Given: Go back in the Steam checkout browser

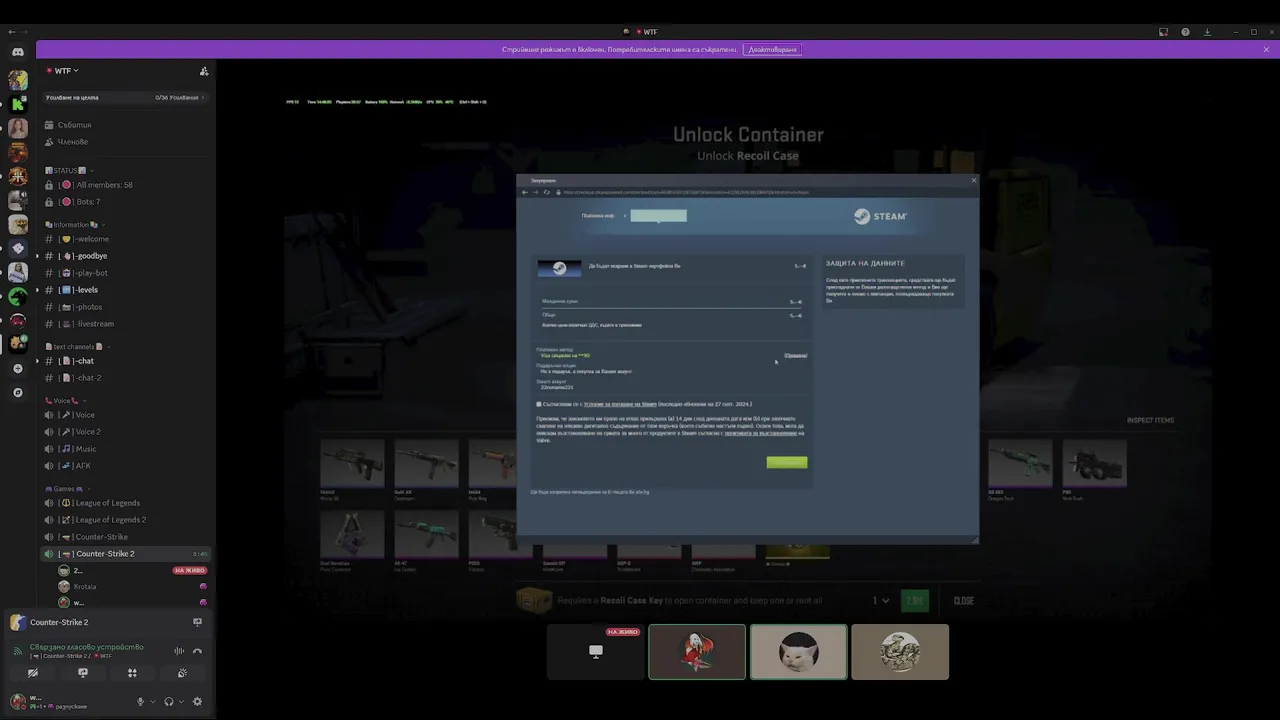Looking at the screenshot, I should point(525,192).
